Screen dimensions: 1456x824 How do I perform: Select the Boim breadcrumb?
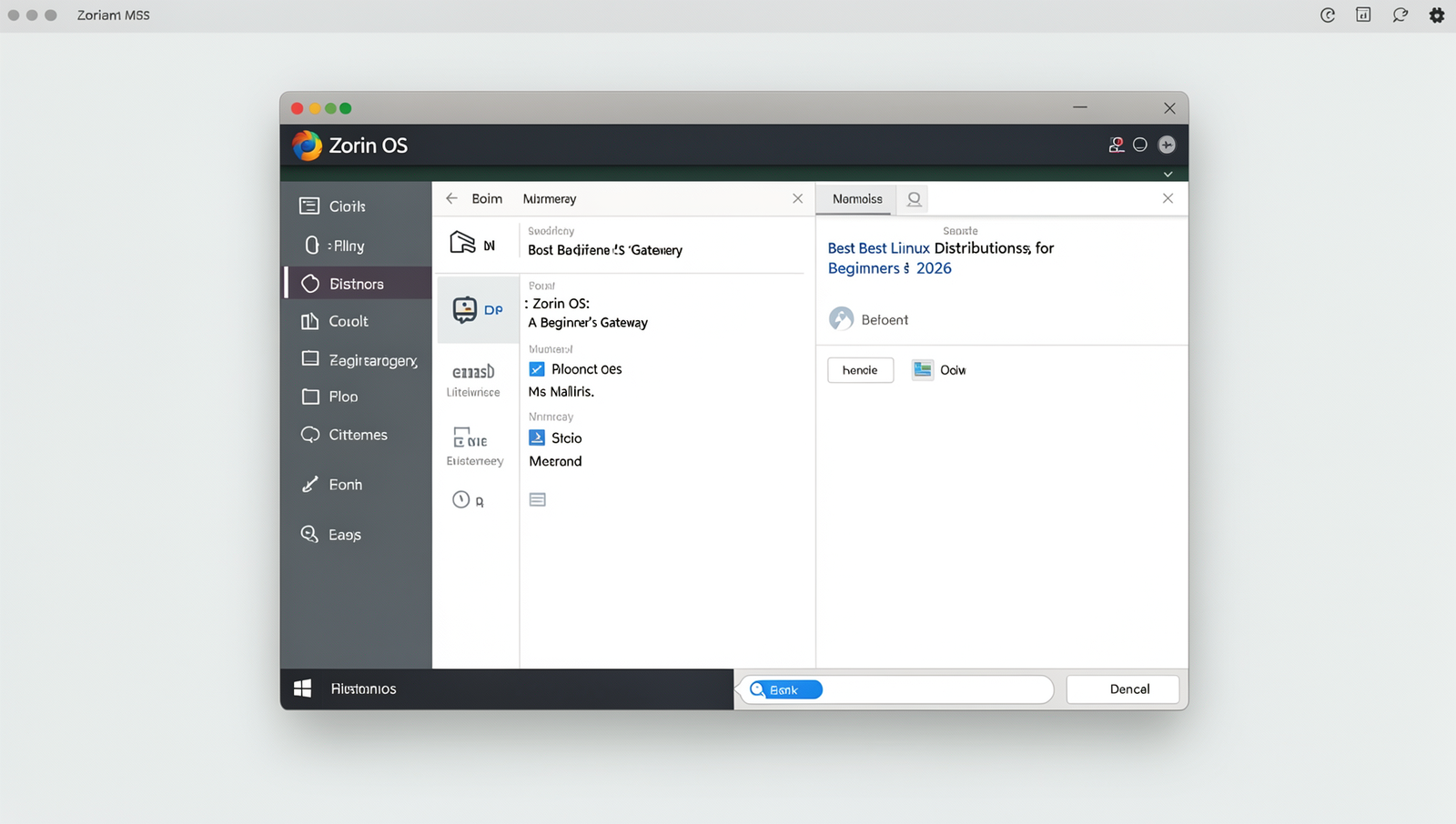pyautogui.click(x=487, y=198)
